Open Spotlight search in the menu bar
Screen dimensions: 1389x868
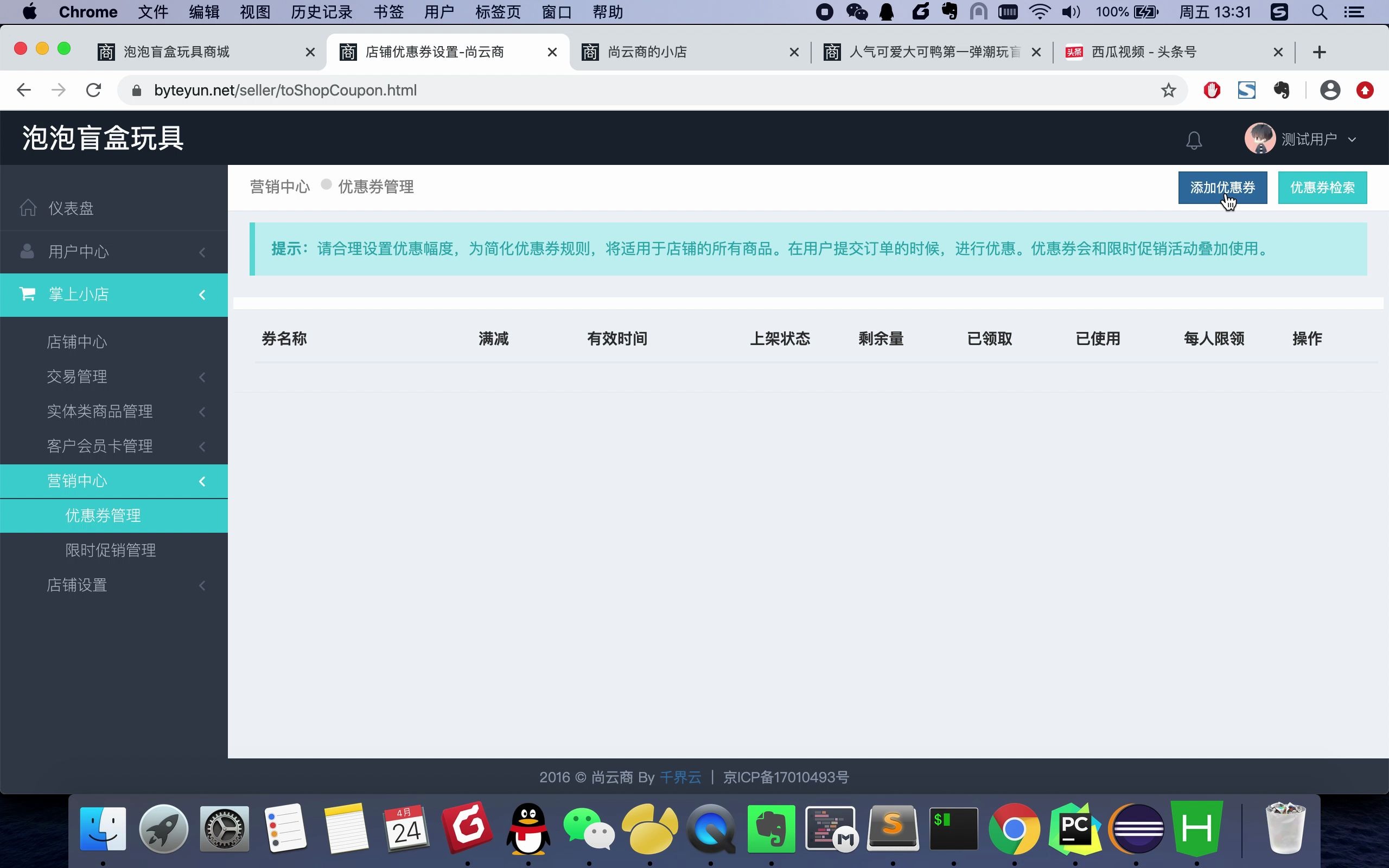coord(1318,11)
